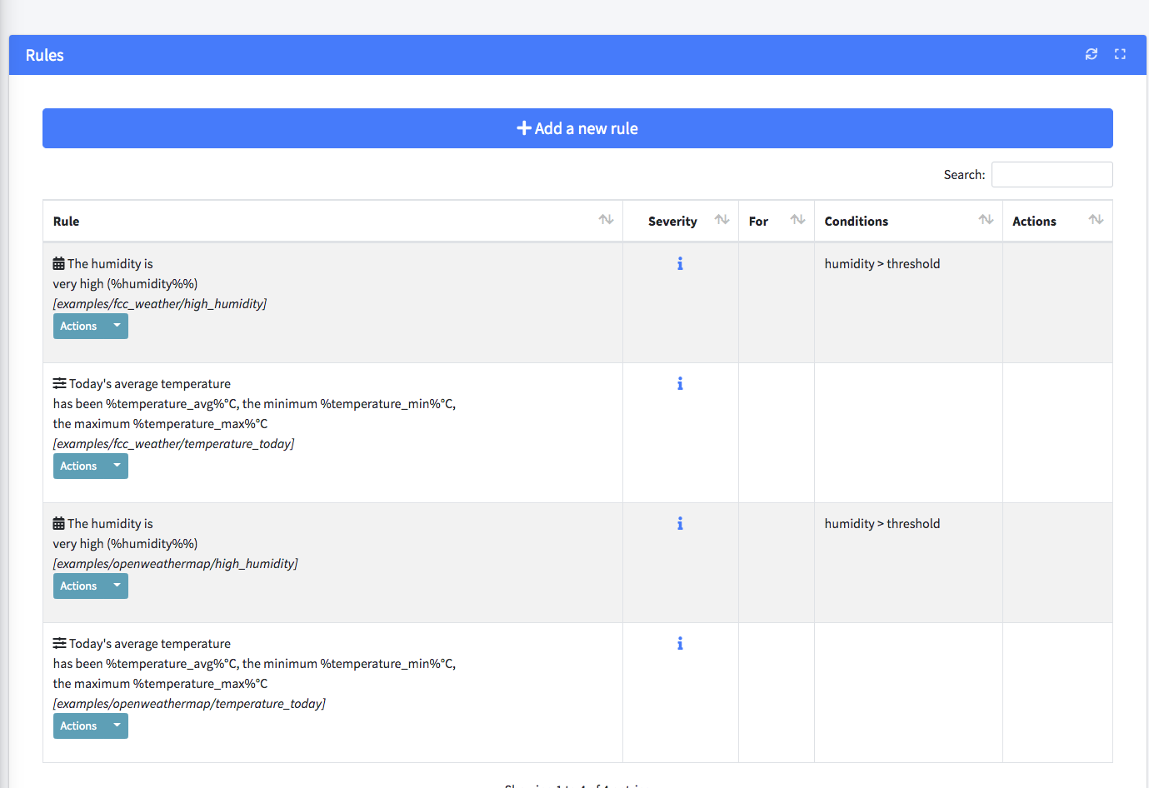The image size is (1149, 788).
Task: Open severity info for fcc_weather temperature_today rule
Action: point(680,383)
